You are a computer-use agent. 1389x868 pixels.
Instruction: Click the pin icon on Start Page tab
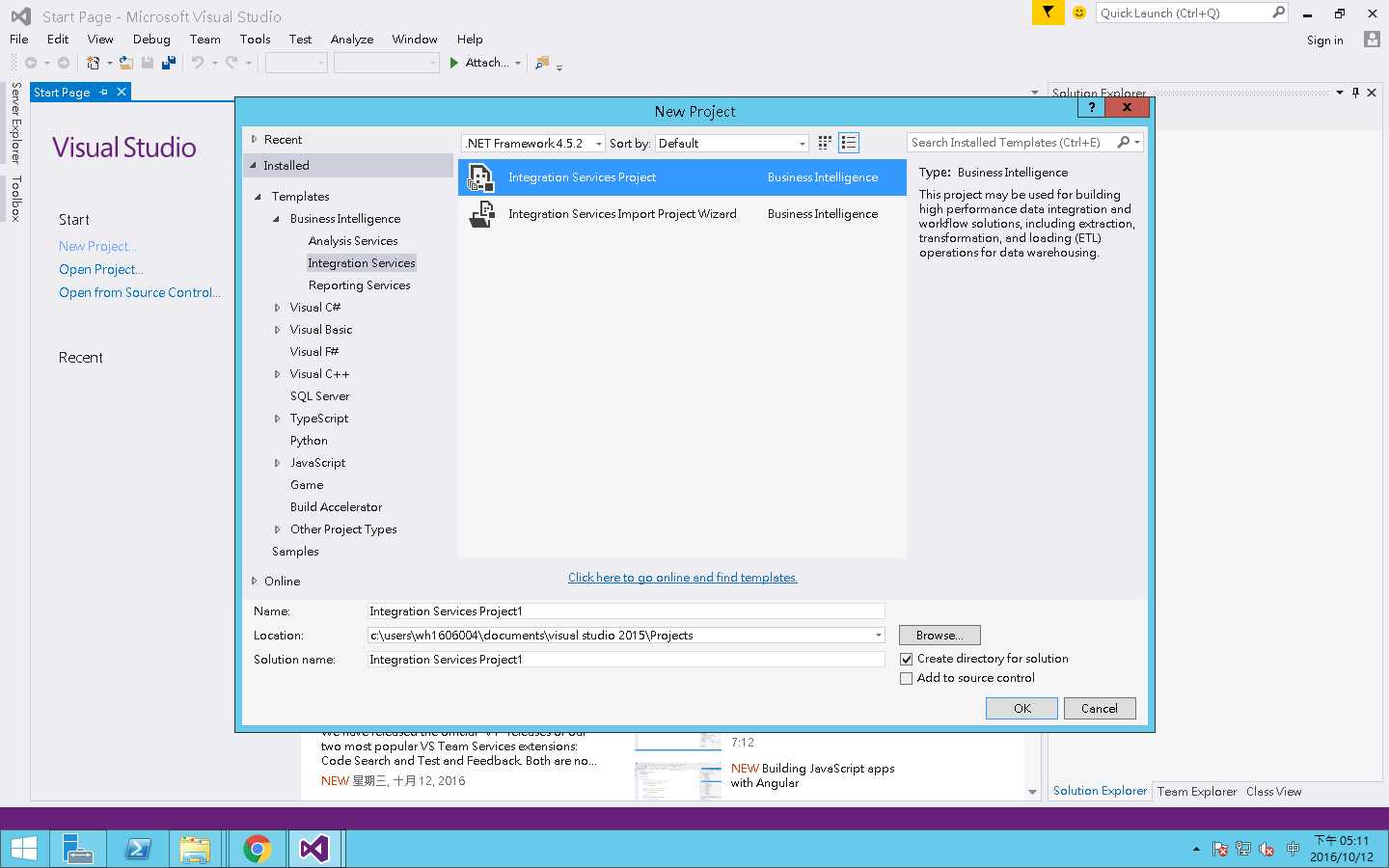click(104, 92)
